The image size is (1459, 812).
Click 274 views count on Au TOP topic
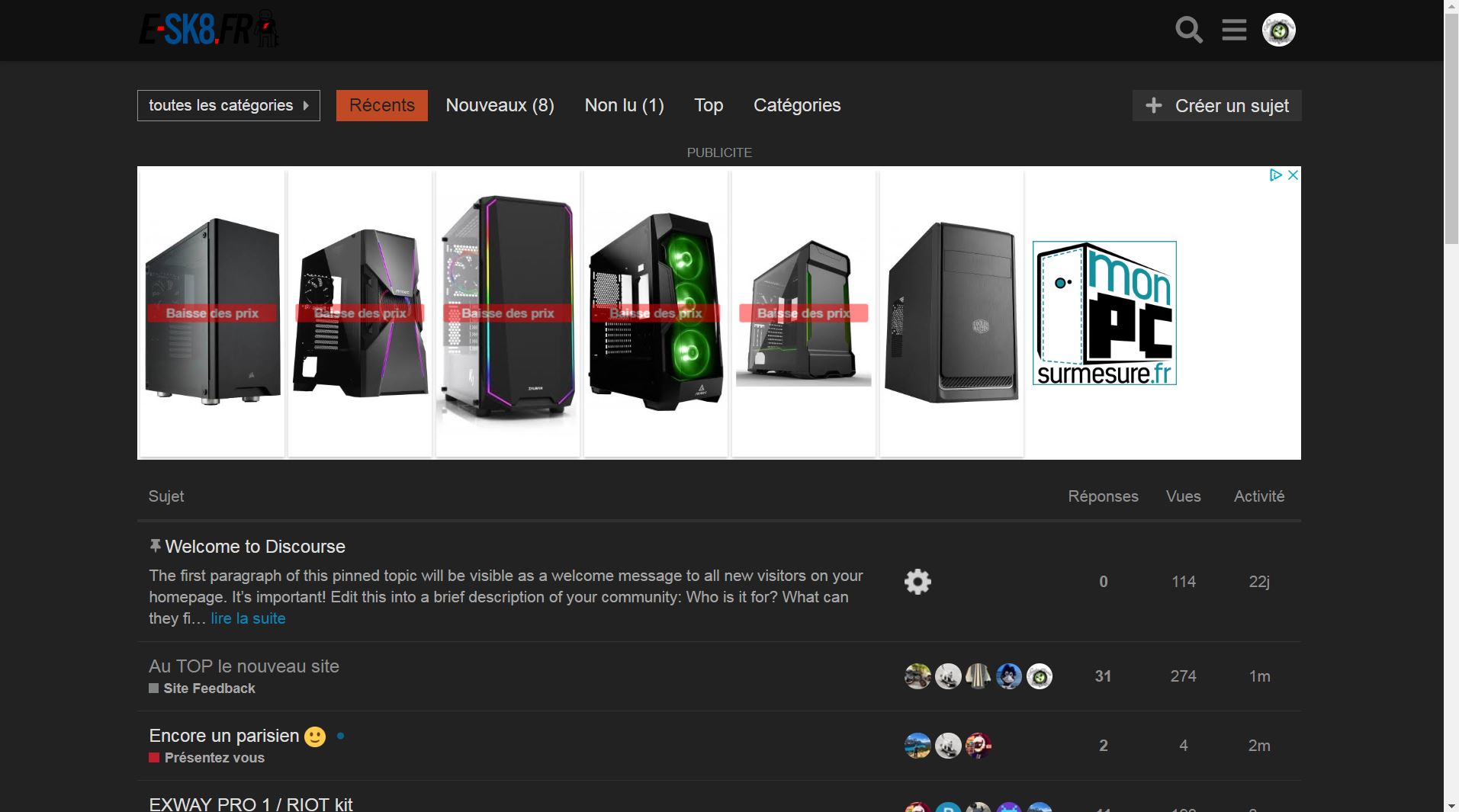click(1183, 676)
